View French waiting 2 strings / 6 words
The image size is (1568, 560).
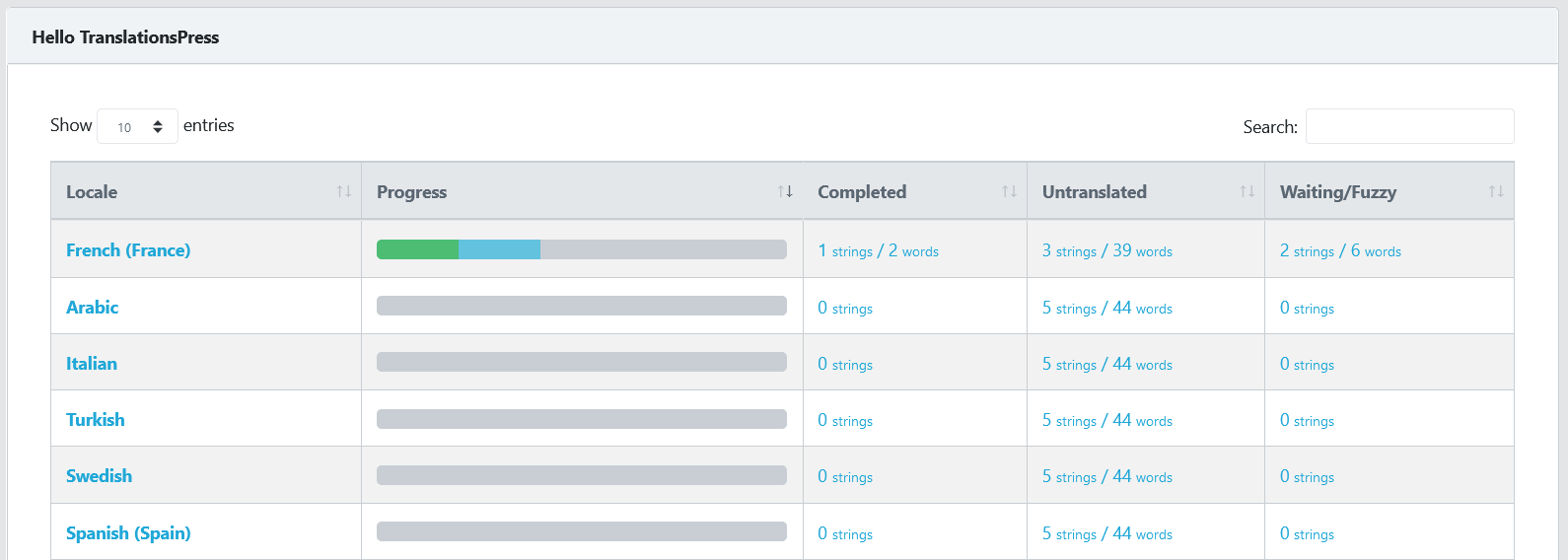[1340, 250]
